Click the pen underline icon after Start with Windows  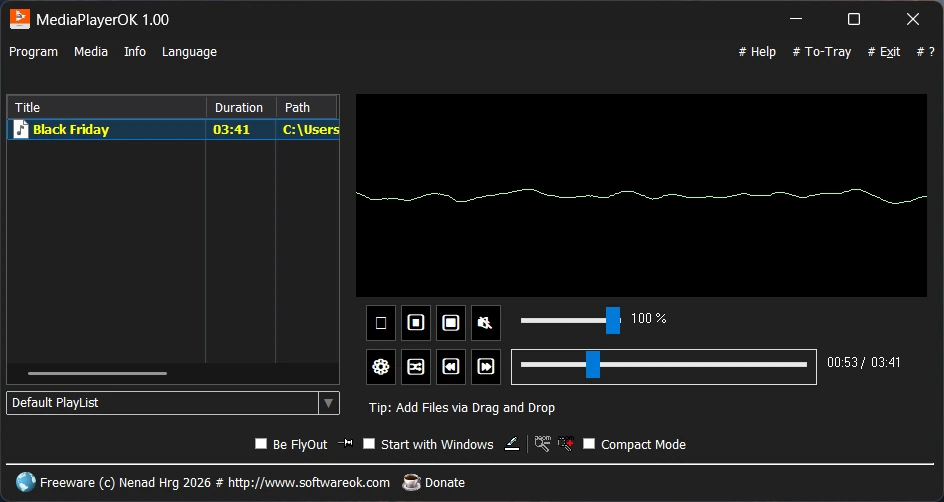pyautogui.click(x=512, y=444)
